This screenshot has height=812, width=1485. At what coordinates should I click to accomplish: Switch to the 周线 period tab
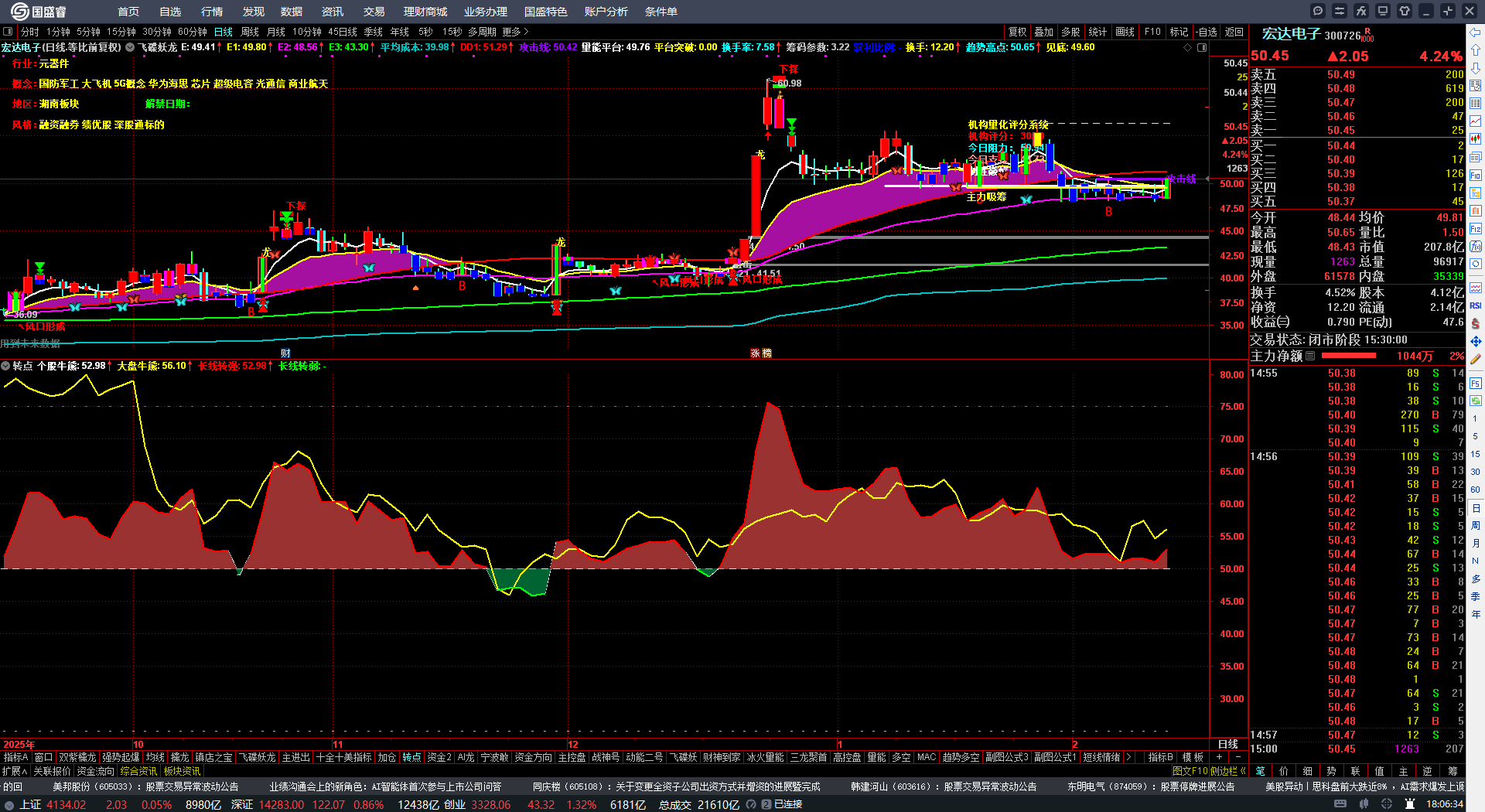[x=250, y=32]
